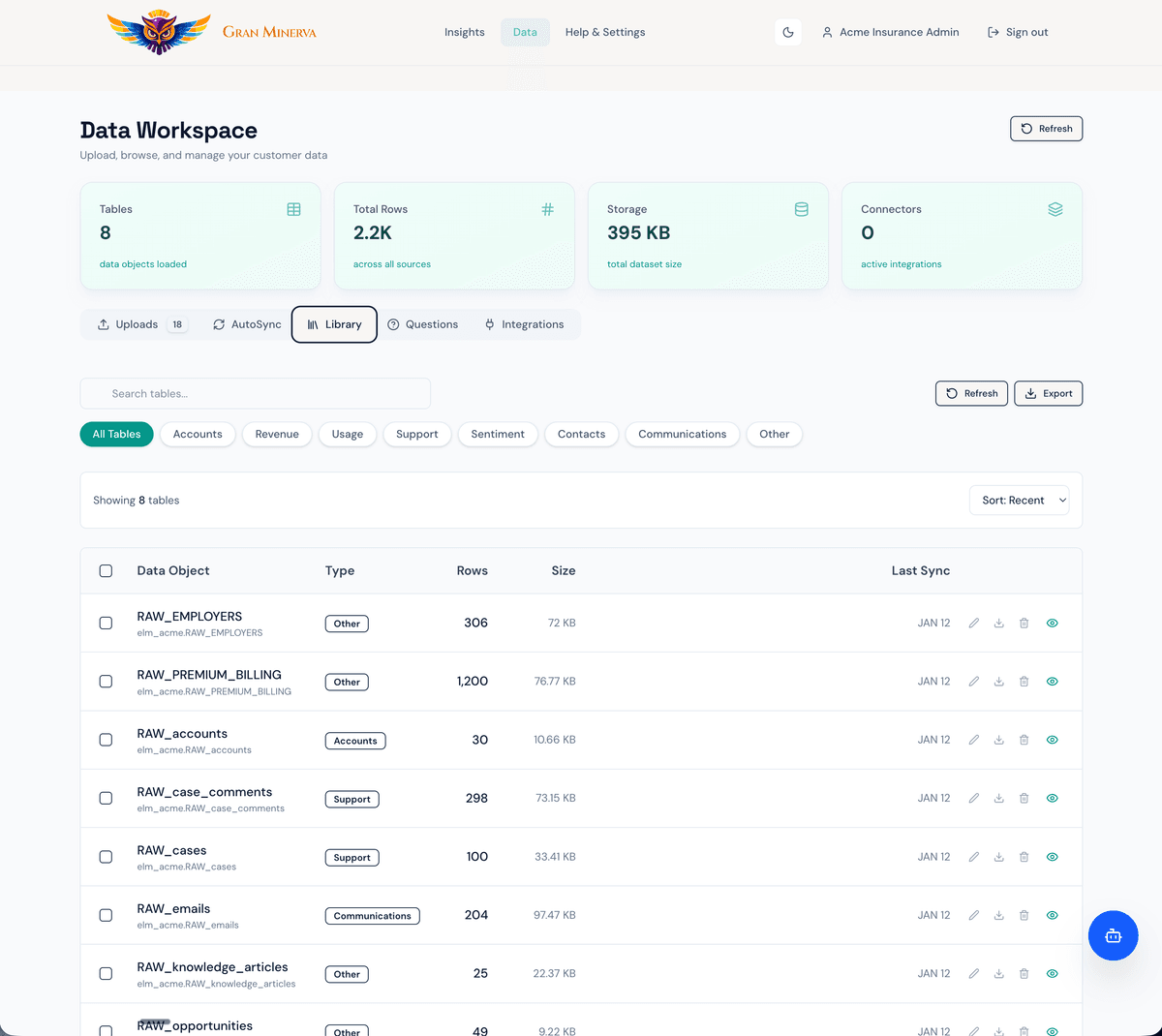
Task: Open the Sort: Recent dropdown
Action: pyautogui.click(x=1019, y=500)
